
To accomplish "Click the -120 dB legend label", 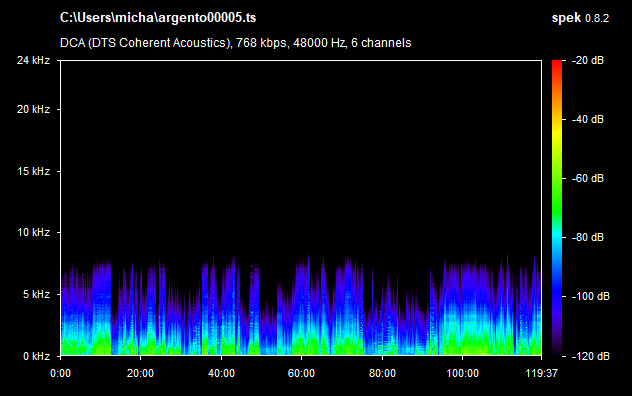I will [591, 356].
